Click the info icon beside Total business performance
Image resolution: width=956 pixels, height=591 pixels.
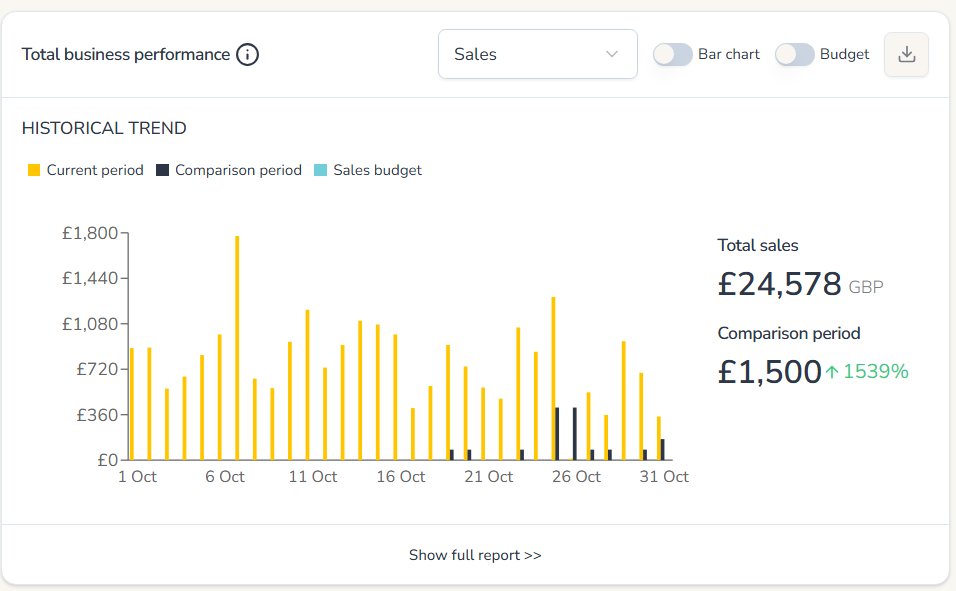[247, 54]
